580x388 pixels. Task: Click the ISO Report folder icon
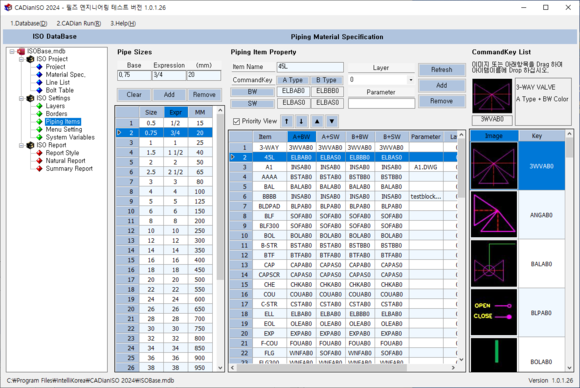[30, 145]
